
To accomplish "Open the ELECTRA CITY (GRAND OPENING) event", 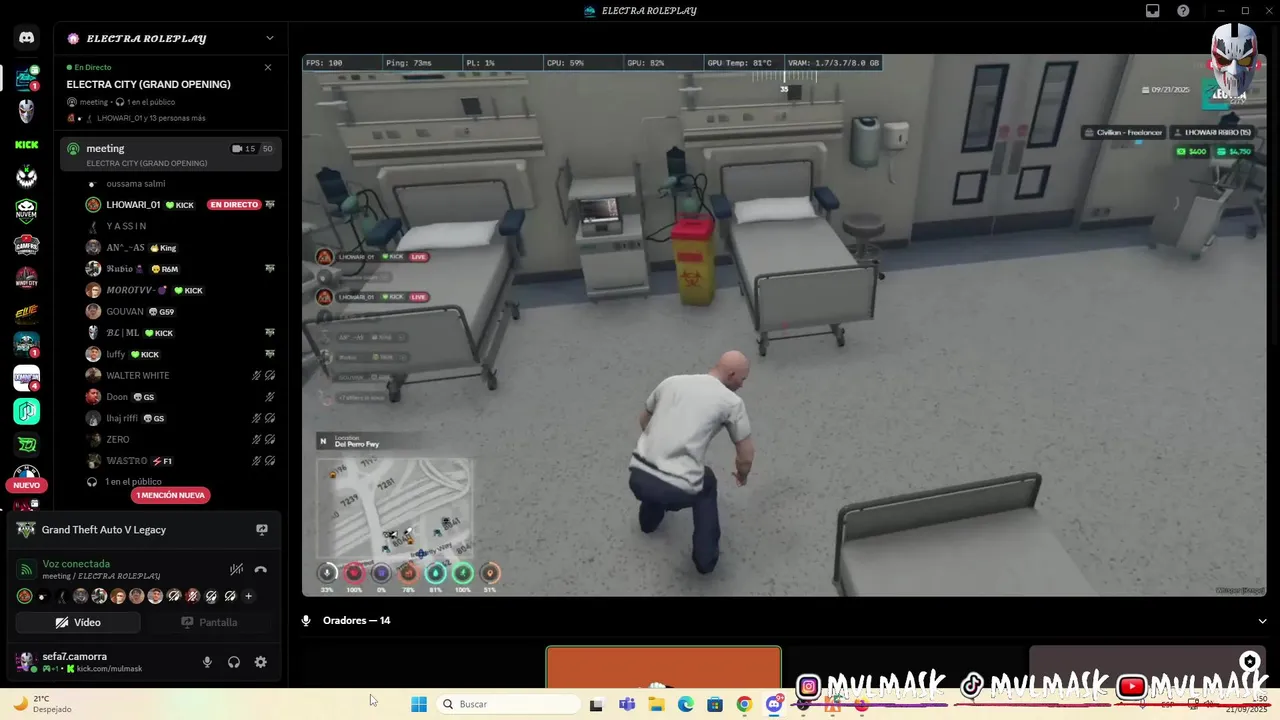I will tap(148, 84).
